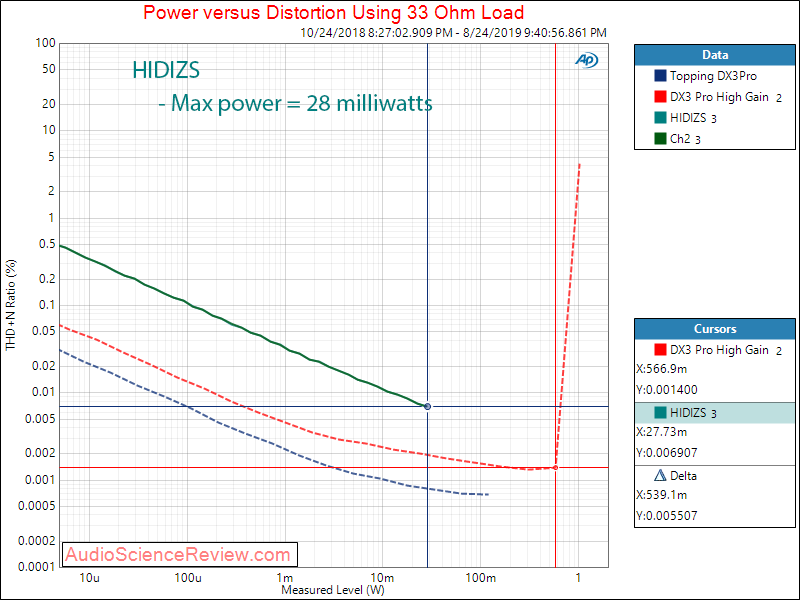This screenshot has height=600, width=800.
Task: Click the Data panel header
Action: [x=714, y=55]
